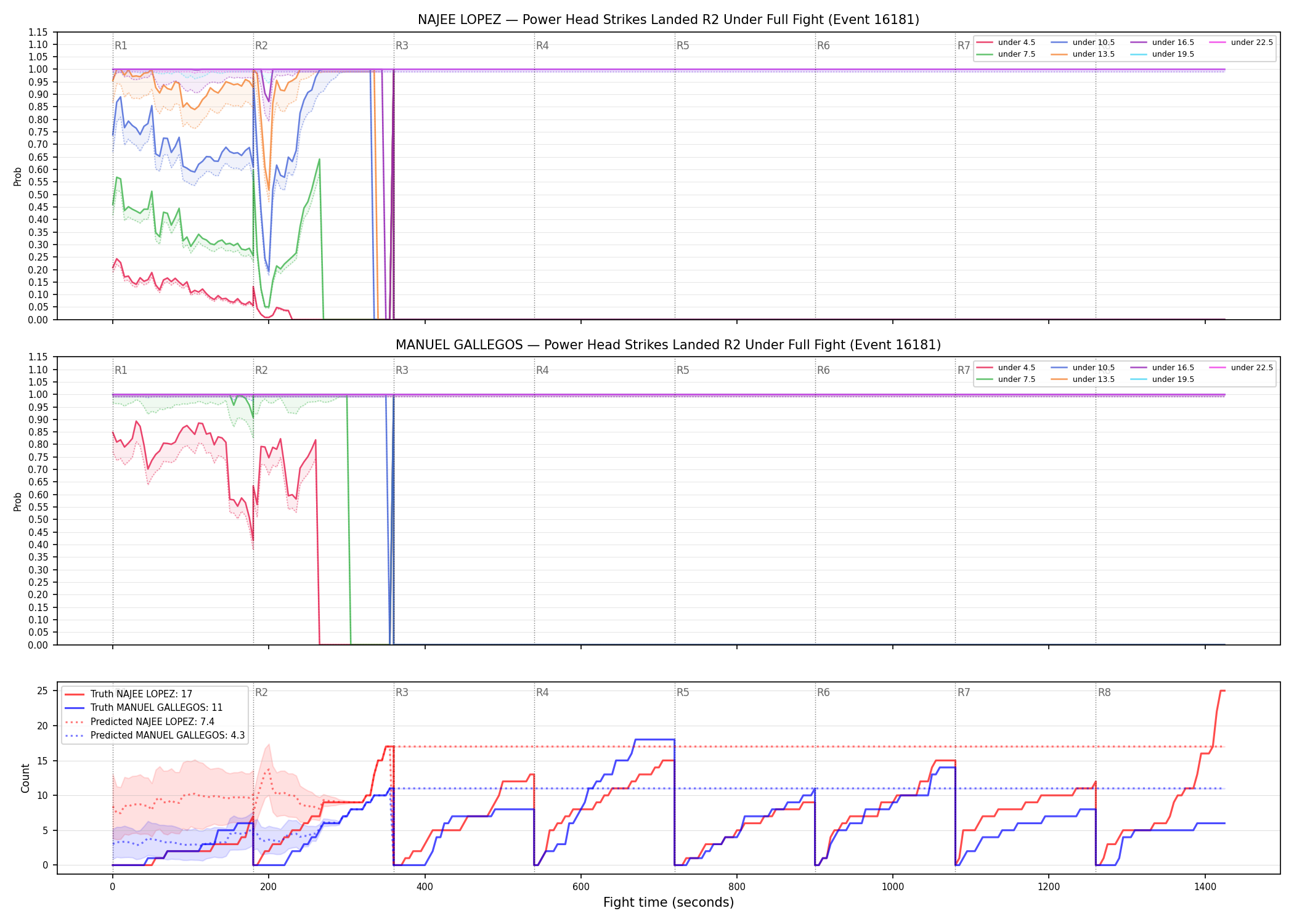Click 'under 13.5' legend entry in top chart
Screen dimensions: 1294x924
[1083, 54]
